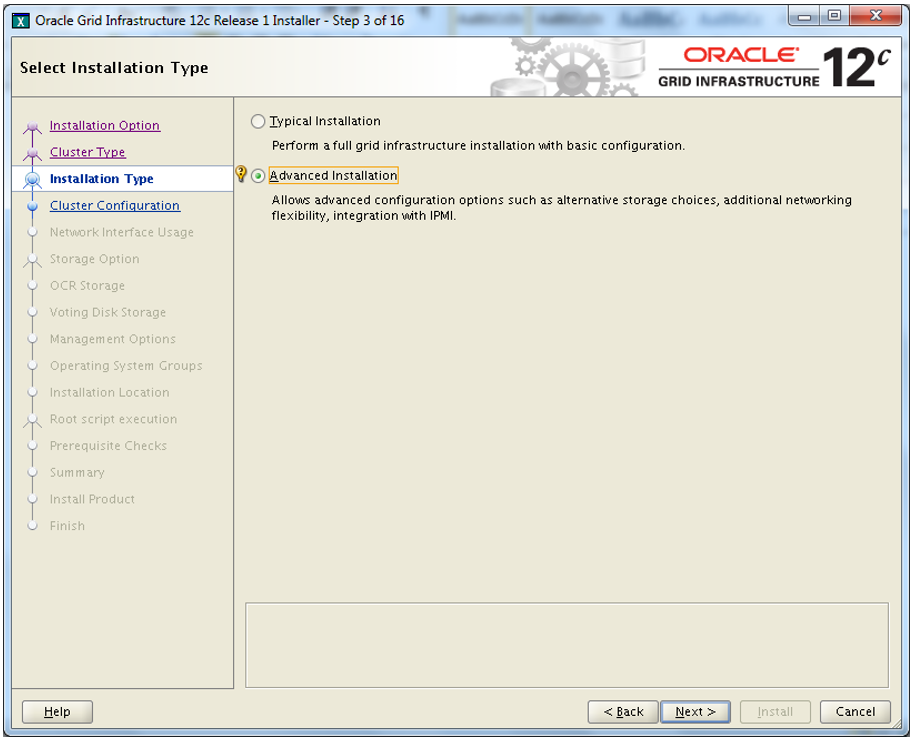Click the disabled Install button
912x740 pixels.
click(775, 711)
